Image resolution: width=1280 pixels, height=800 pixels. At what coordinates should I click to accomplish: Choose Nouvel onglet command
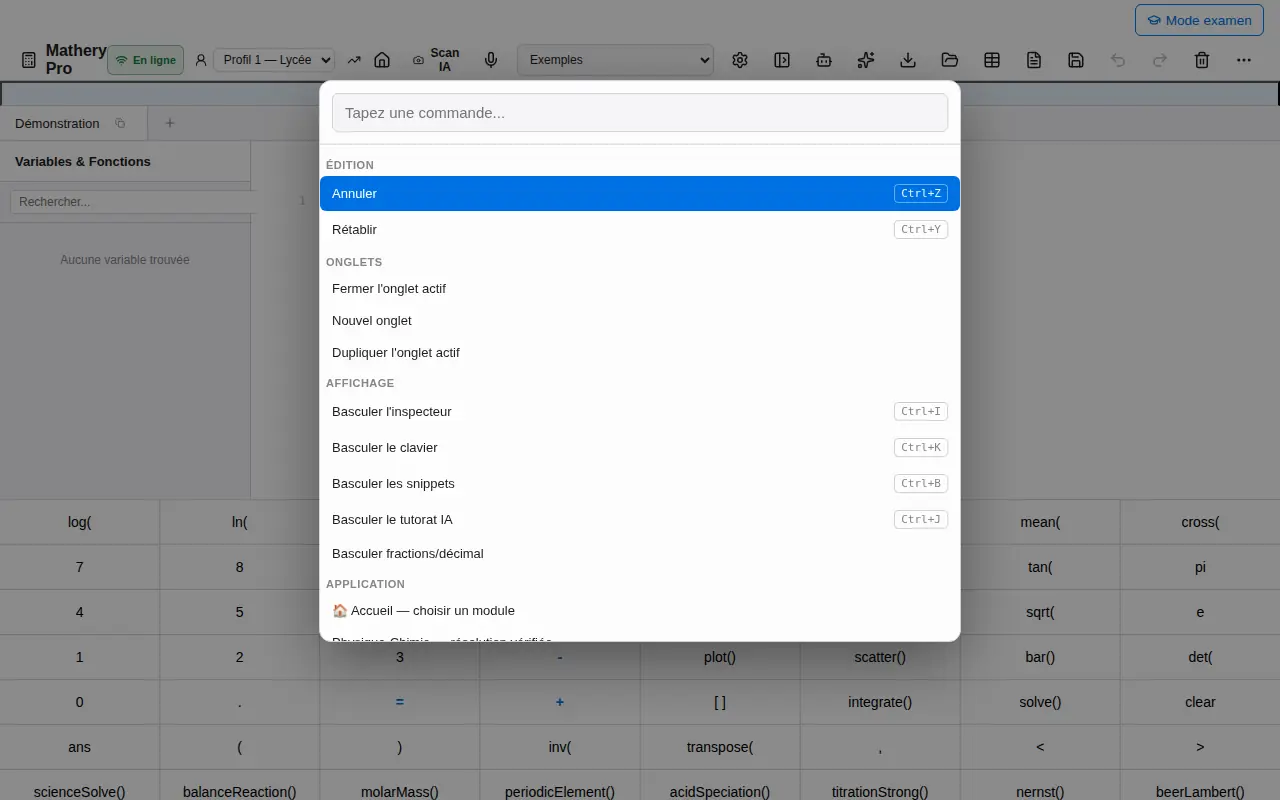tap(640, 320)
